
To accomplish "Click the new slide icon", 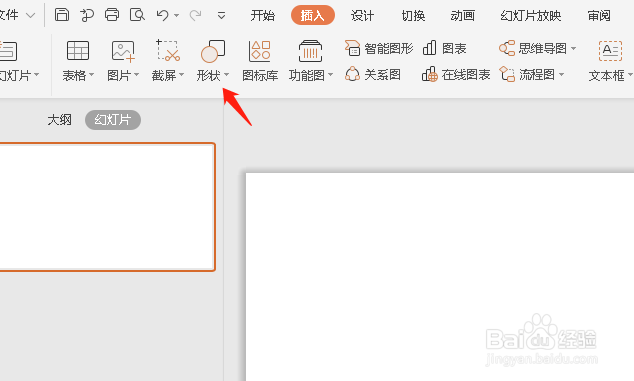I will point(8,51).
